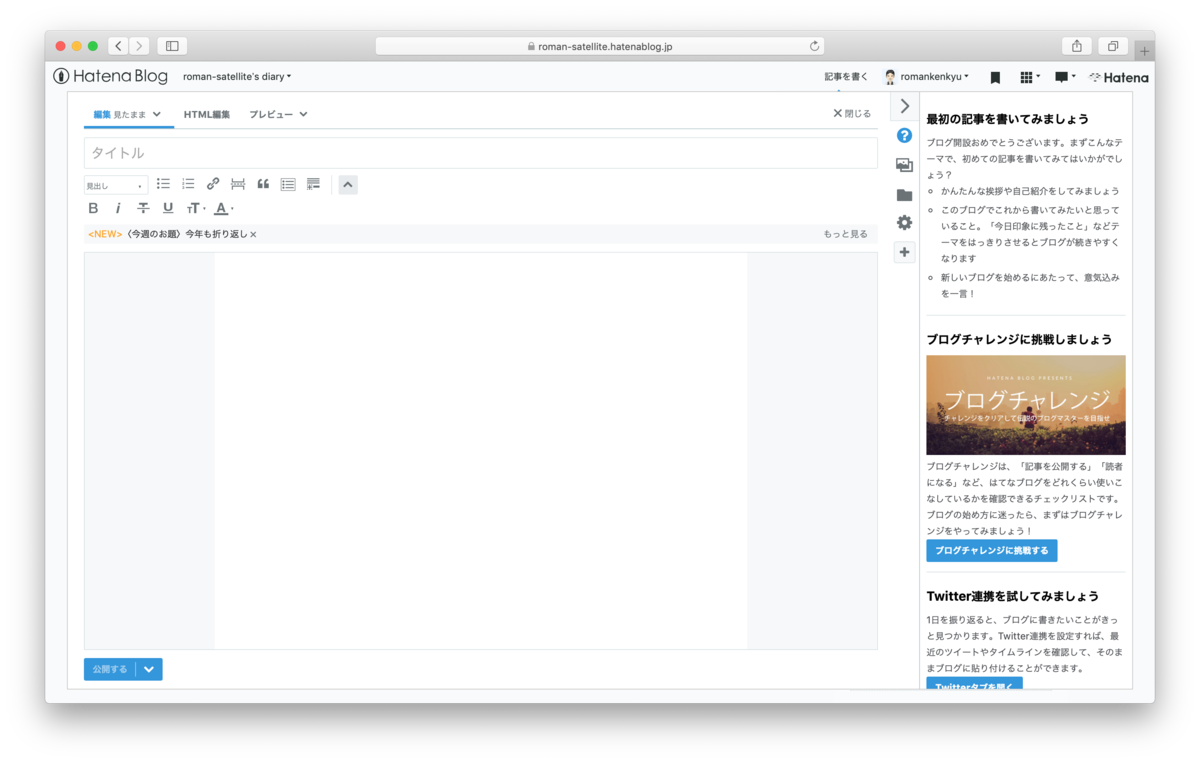The image size is (1200, 763).
Task: Insert a bulleted list in the editor
Action: tap(163, 184)
